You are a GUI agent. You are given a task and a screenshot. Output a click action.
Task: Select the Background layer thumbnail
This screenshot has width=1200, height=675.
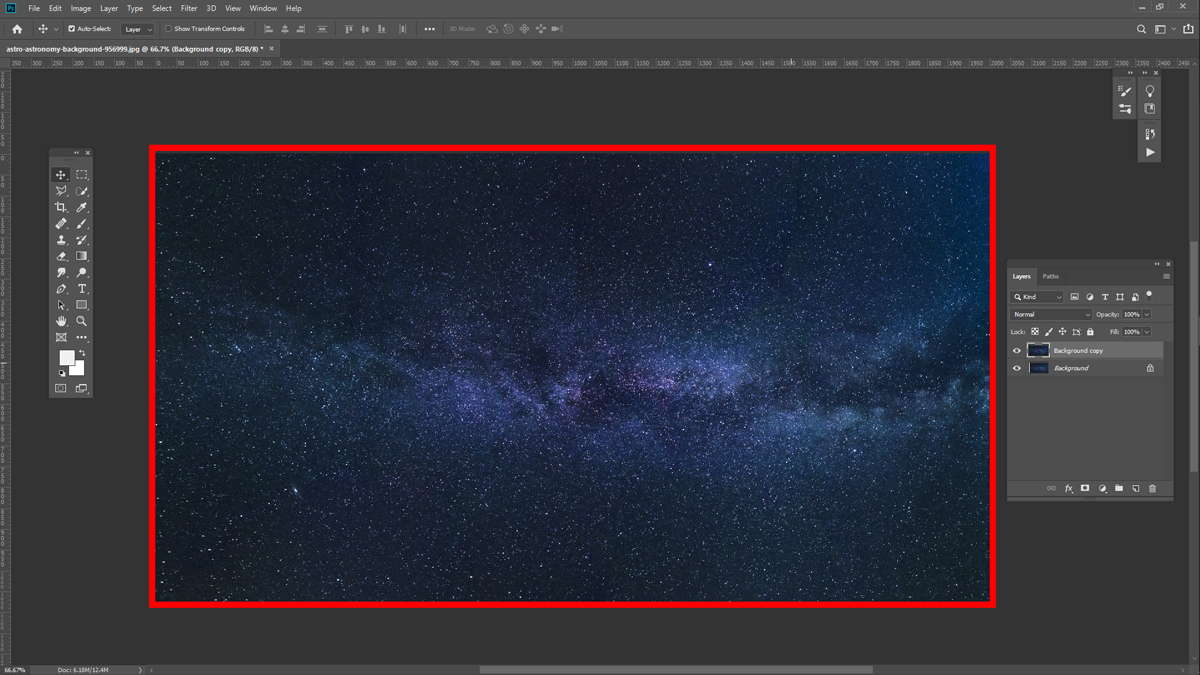(1038, 368)
